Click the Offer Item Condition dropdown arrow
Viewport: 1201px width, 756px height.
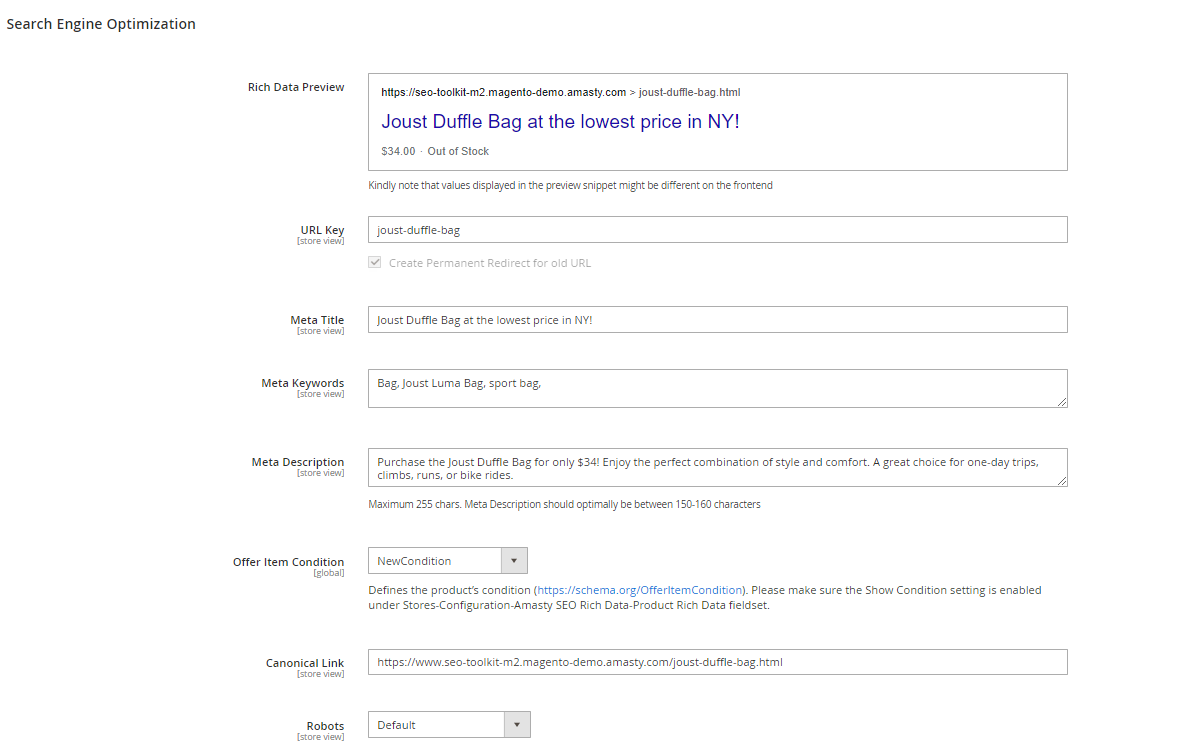coord(515,560)
